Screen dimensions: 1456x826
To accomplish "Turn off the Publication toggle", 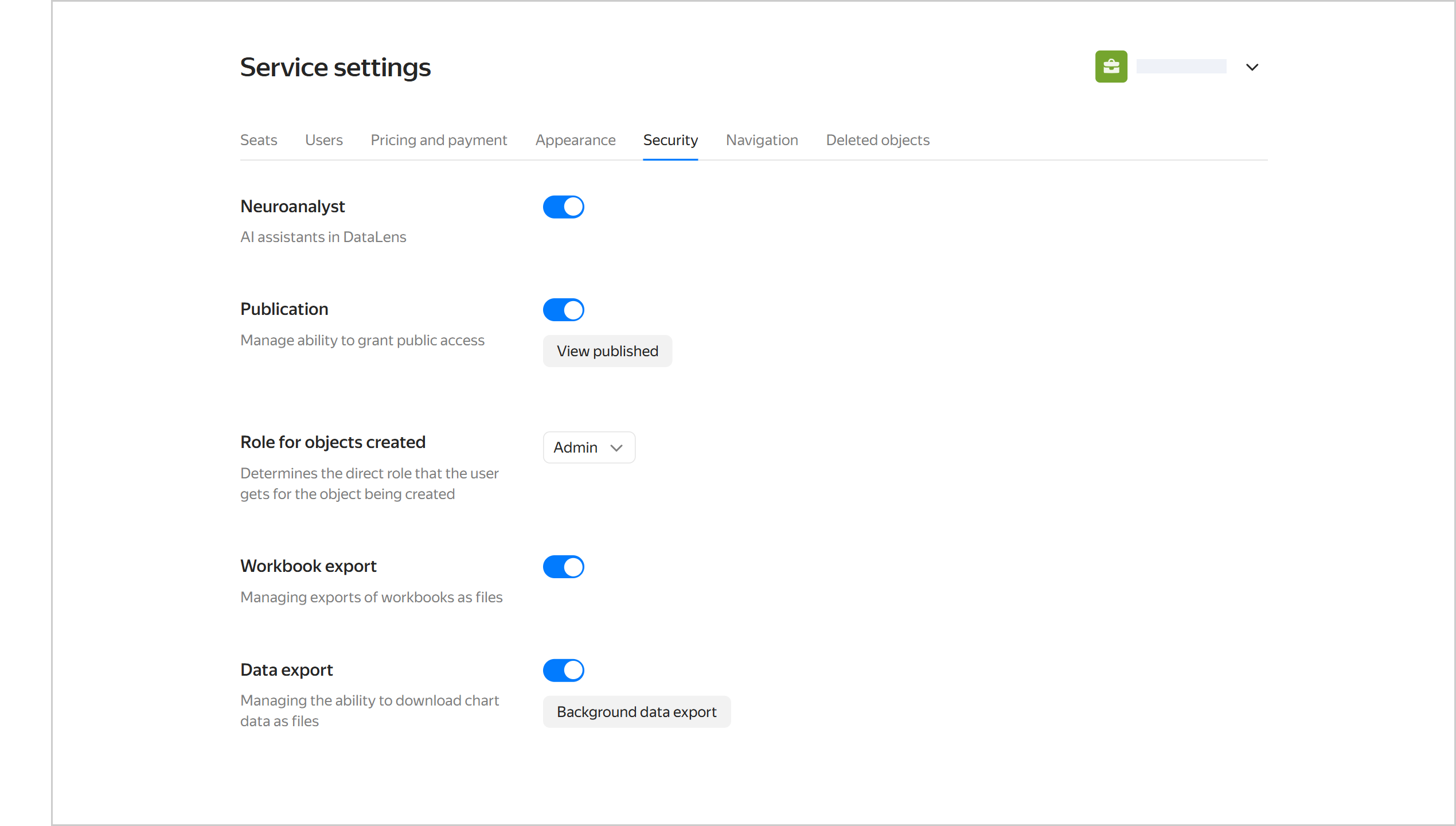I will 563,310.
